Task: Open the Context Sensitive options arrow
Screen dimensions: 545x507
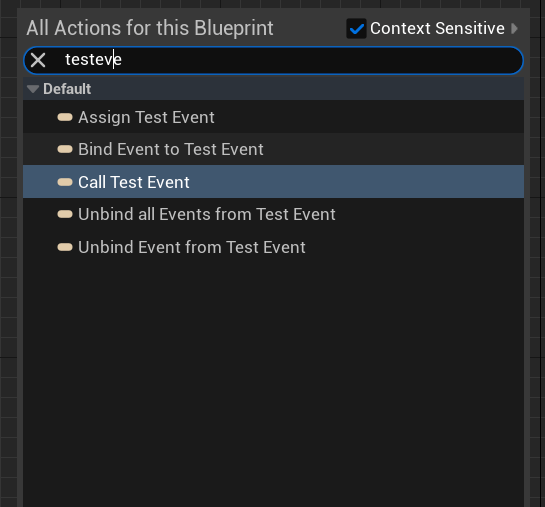Action: coord(514,28)
